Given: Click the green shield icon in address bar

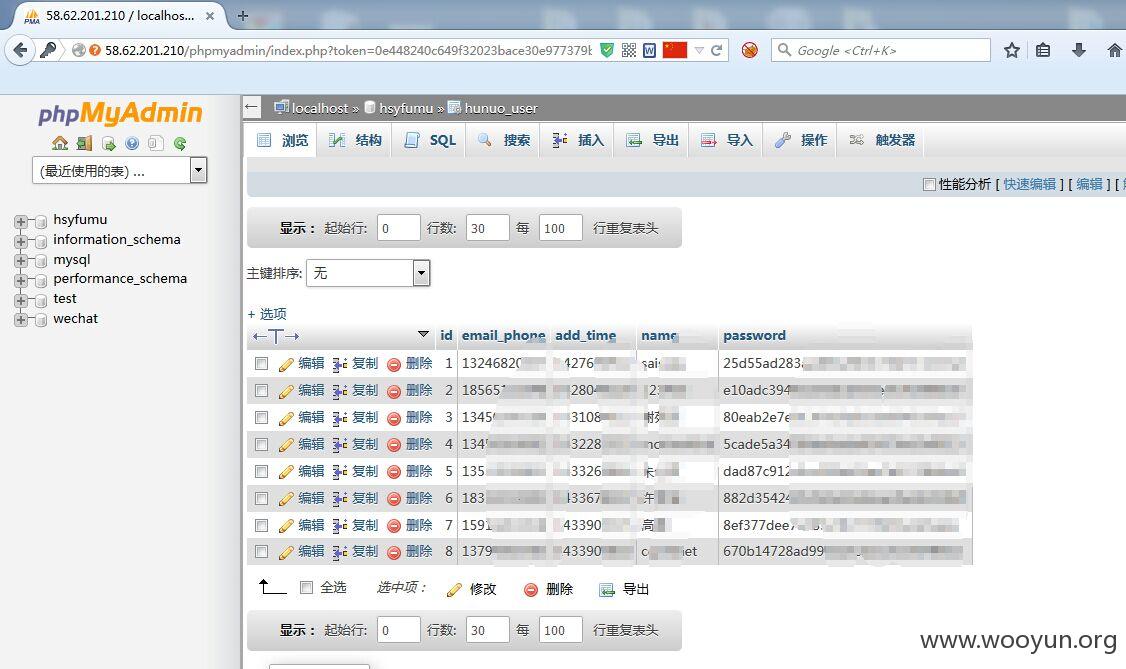Looking at the screenshot, I should (607, 50).
